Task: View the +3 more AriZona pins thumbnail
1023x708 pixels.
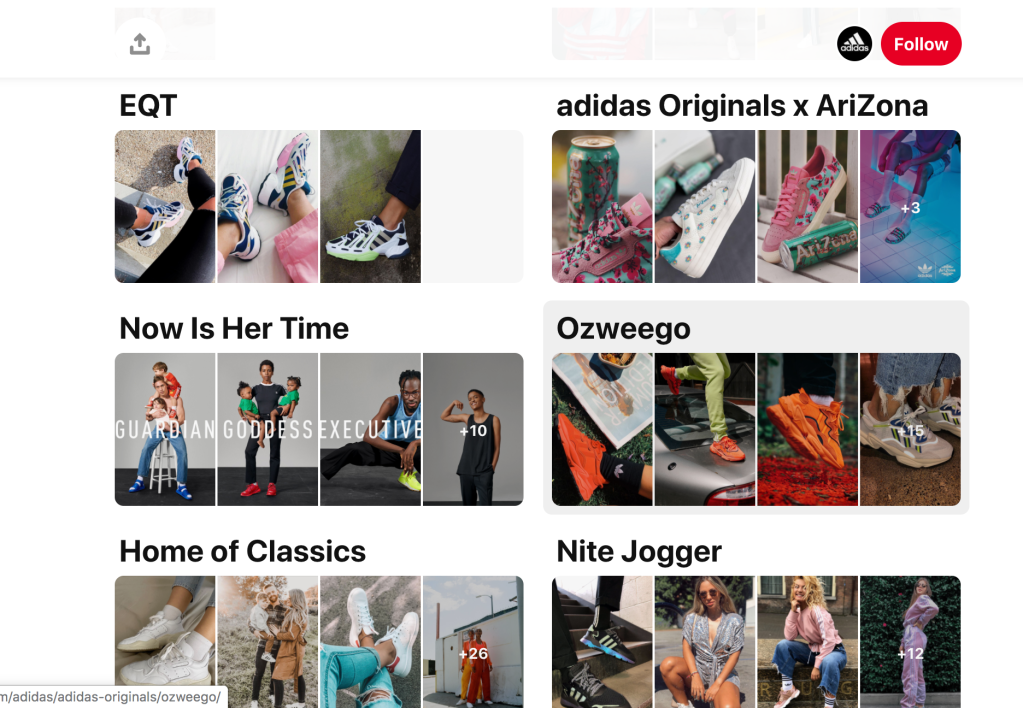Action: tap(910, 206)
